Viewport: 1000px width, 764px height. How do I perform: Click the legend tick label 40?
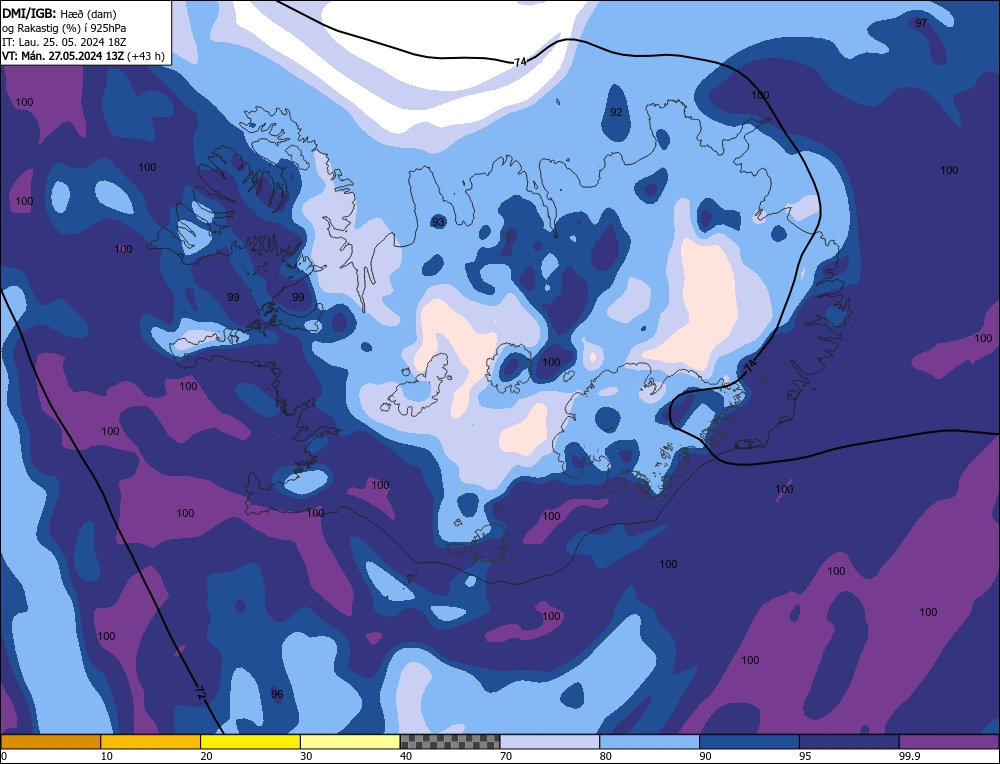pyautogui.click(x=406, y=756)
